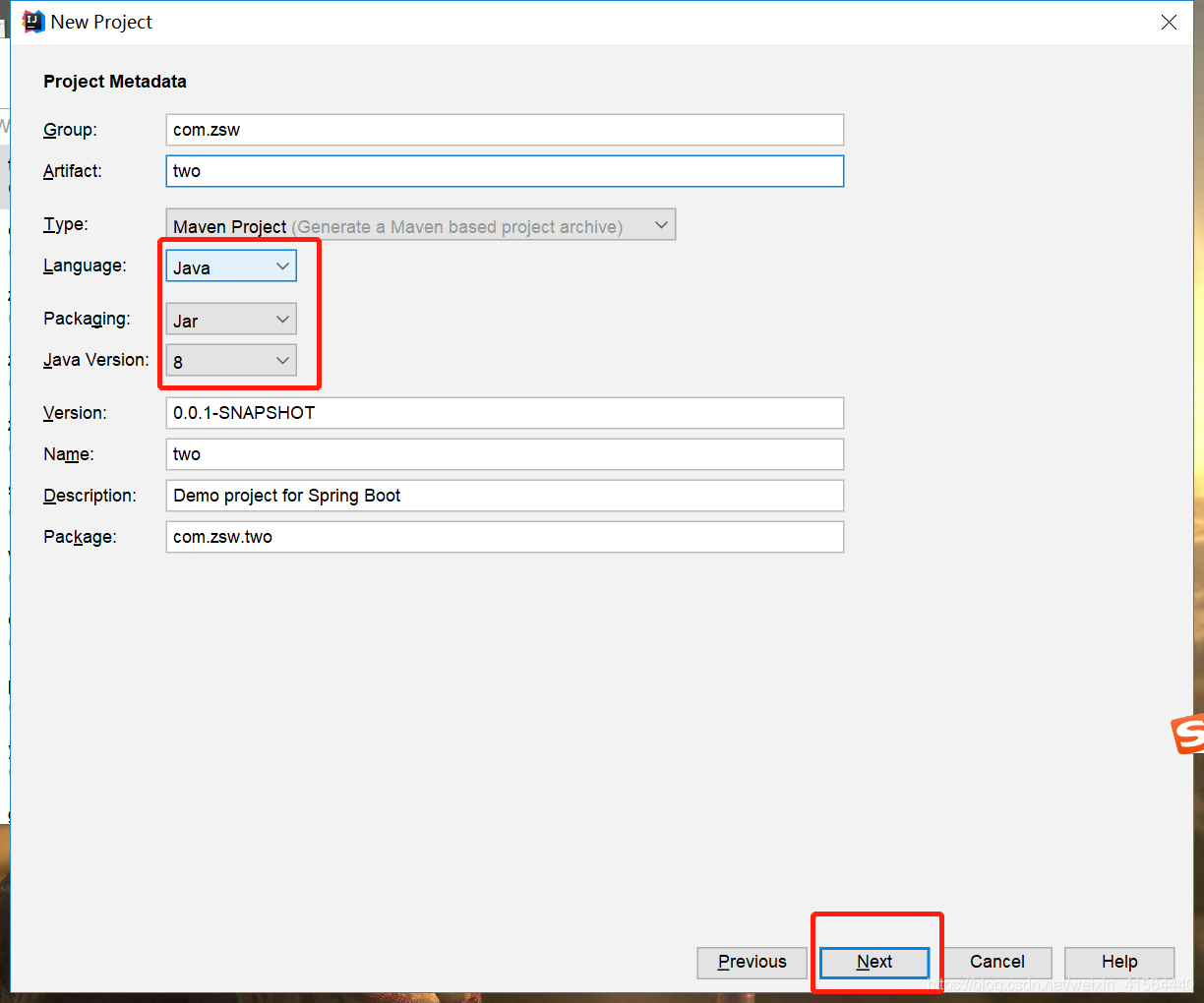The height and width of the screenshot is (1003, 1204).
Task: Click the Artifact label
Action: pyautogui.click(x=73, y=171)
